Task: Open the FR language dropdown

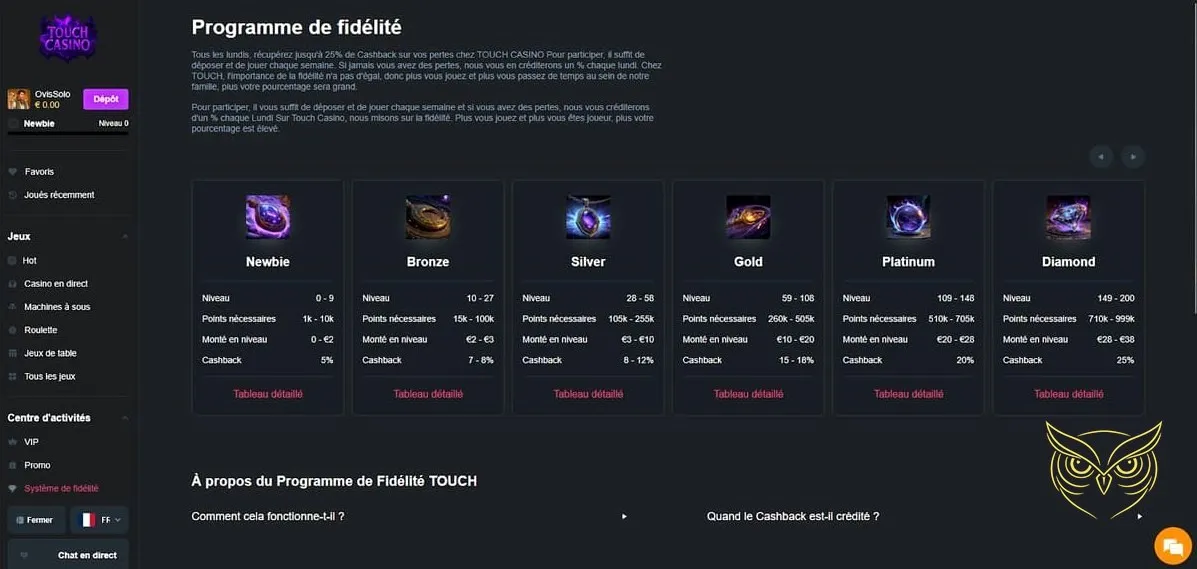Action: click(100, 520)
